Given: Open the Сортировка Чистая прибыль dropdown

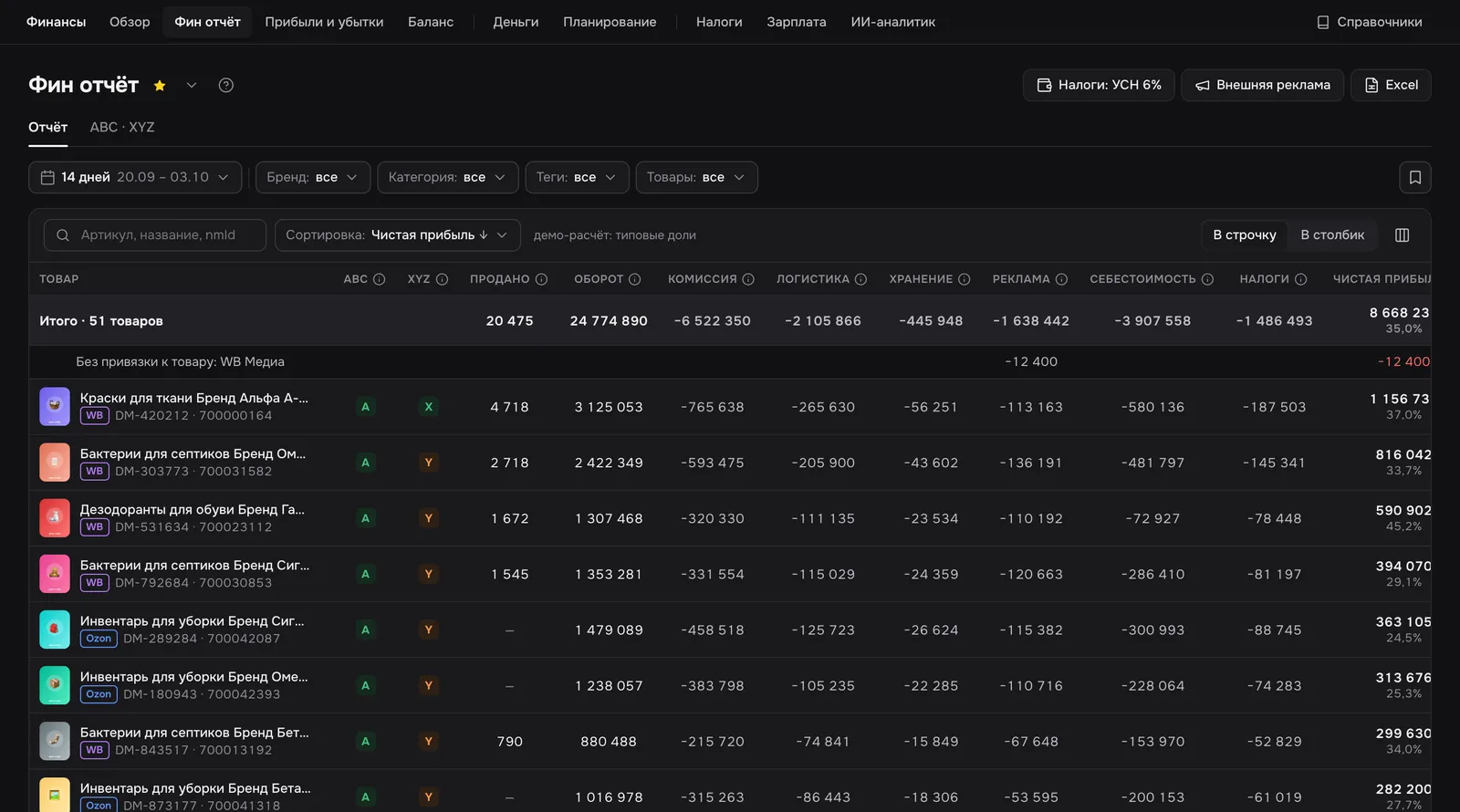Looking at the screenshot, I should pyautogui.click(x=398, y=235).
